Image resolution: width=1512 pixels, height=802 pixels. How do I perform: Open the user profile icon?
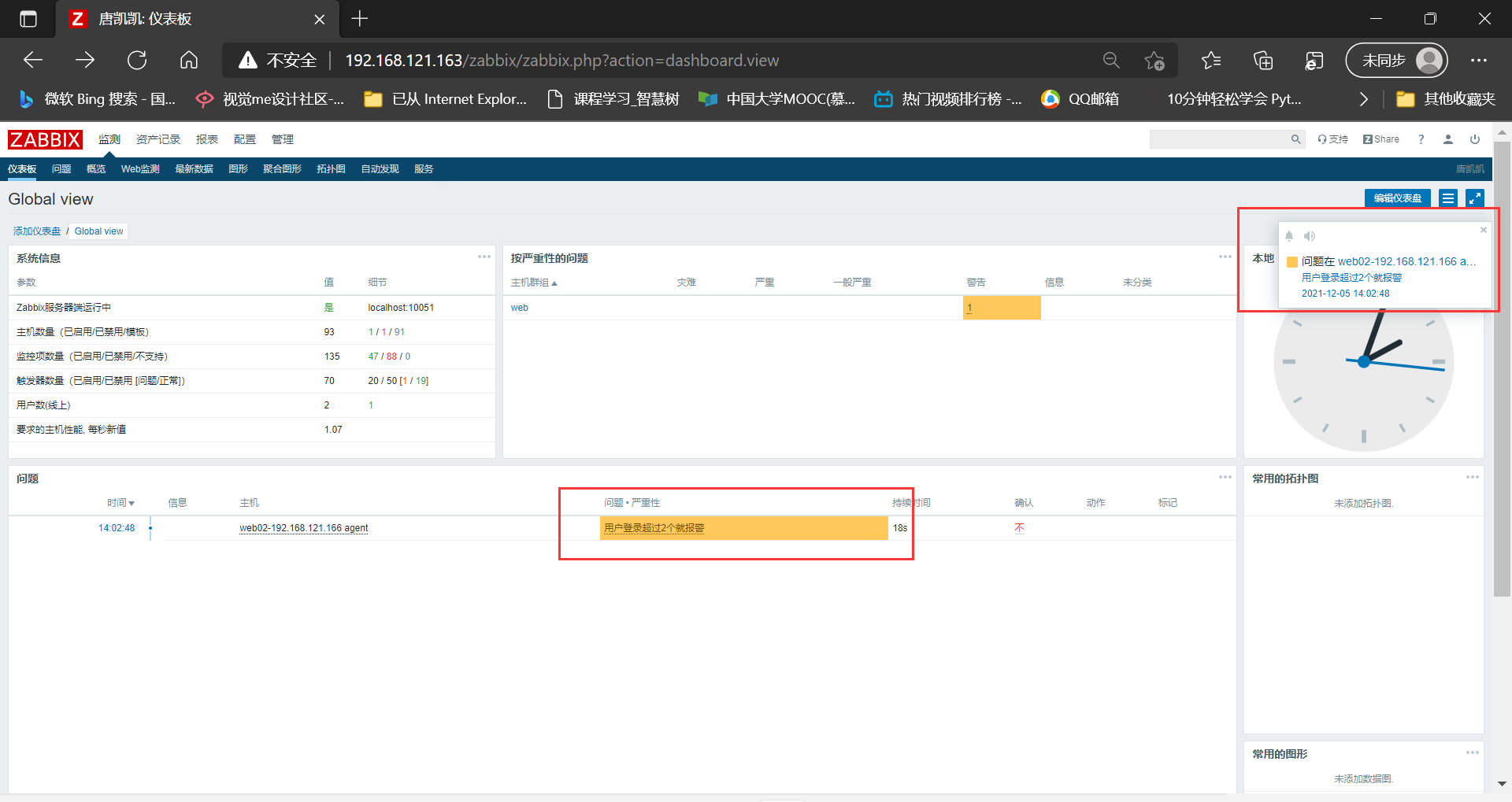[1448, 139]
